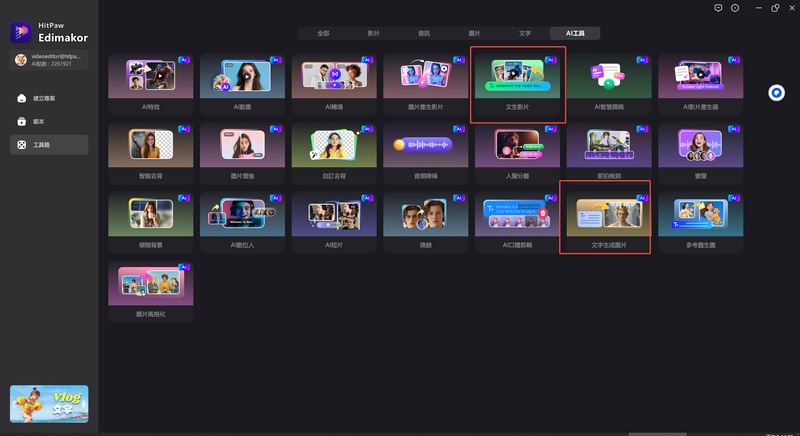Open the 自訂去背 custom cutout tool
This screenshot has height=436, width=800.
coord(334,153)
